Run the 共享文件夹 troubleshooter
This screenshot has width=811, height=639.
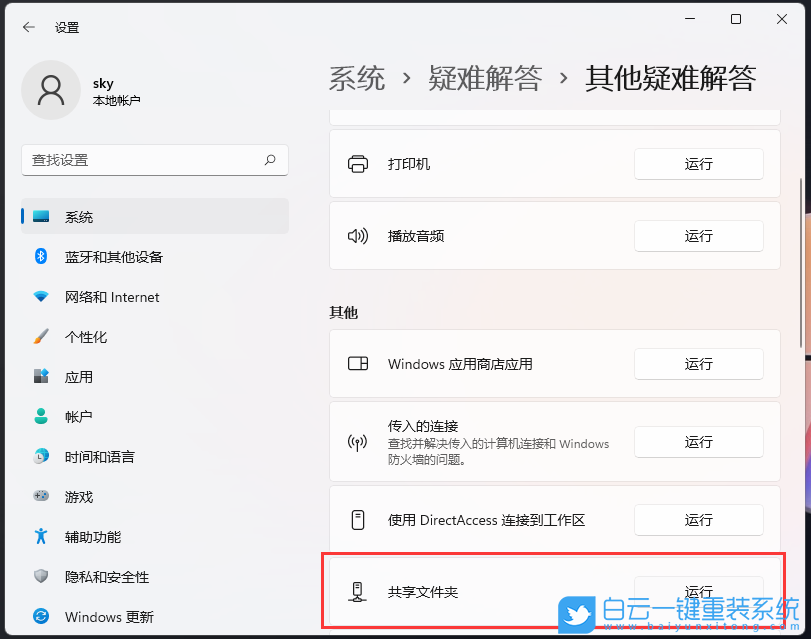click(698, 591)
